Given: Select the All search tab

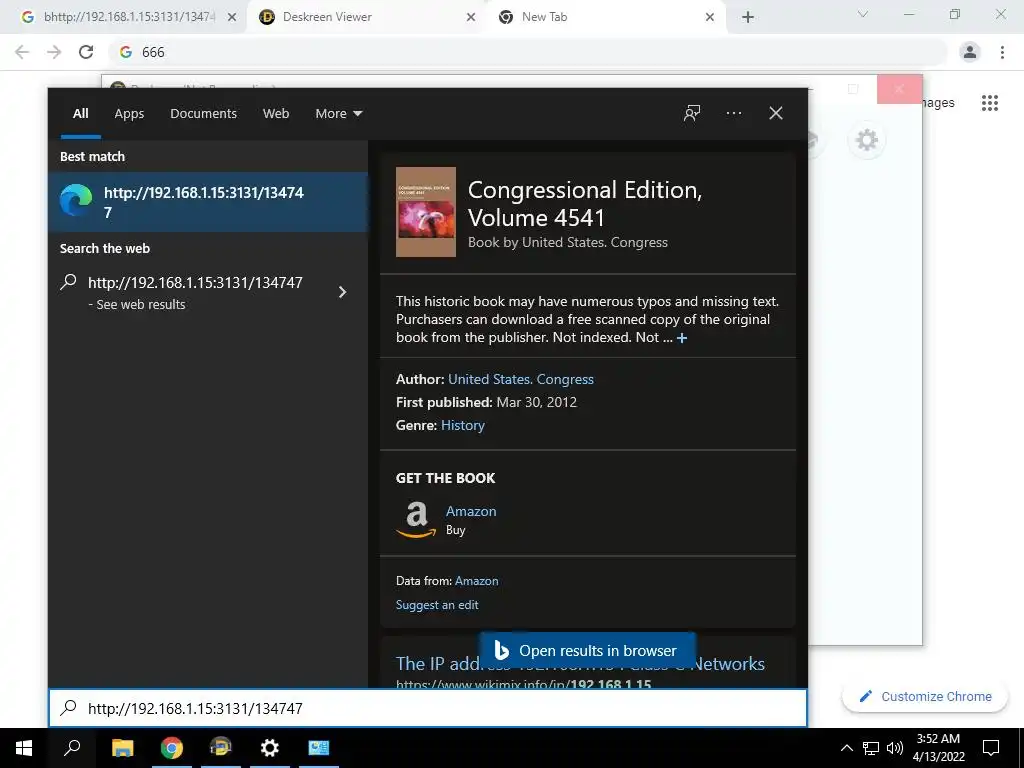Looking at the screenshot, I should pyautogui.click(x=80, y=113).
